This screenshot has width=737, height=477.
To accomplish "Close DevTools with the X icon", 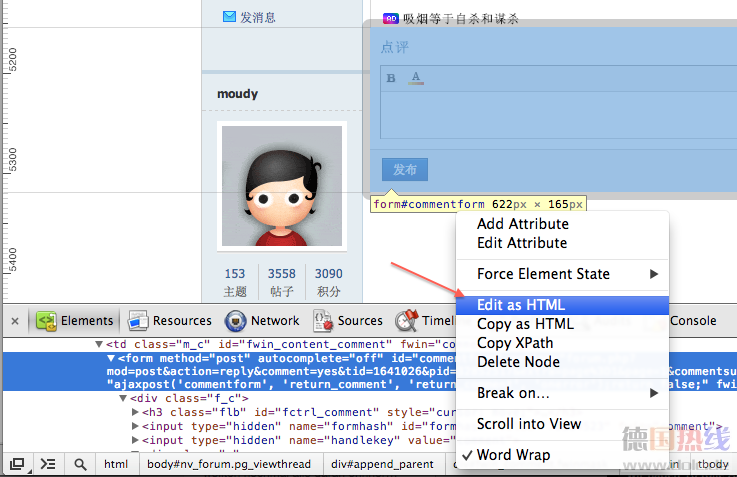I will 15,321.
